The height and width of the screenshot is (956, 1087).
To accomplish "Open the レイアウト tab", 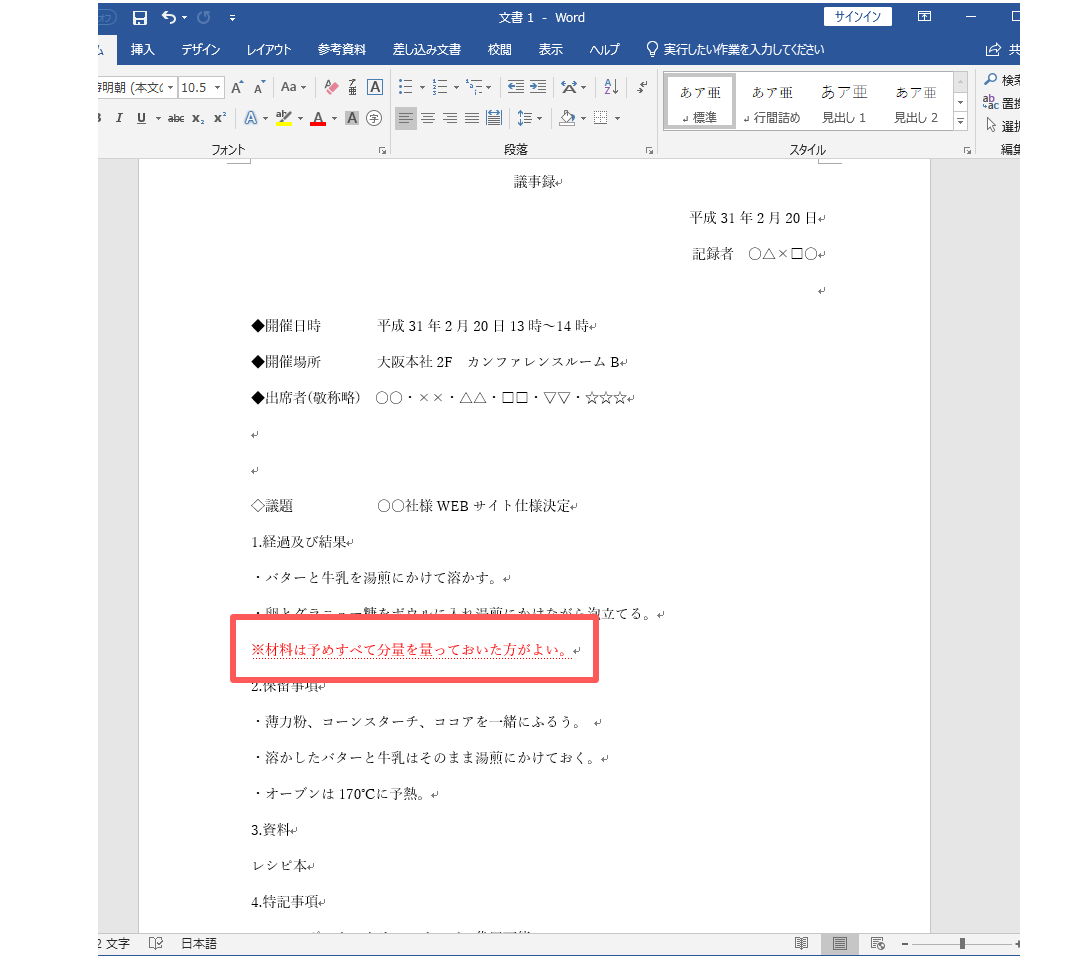I will (268, 49).
